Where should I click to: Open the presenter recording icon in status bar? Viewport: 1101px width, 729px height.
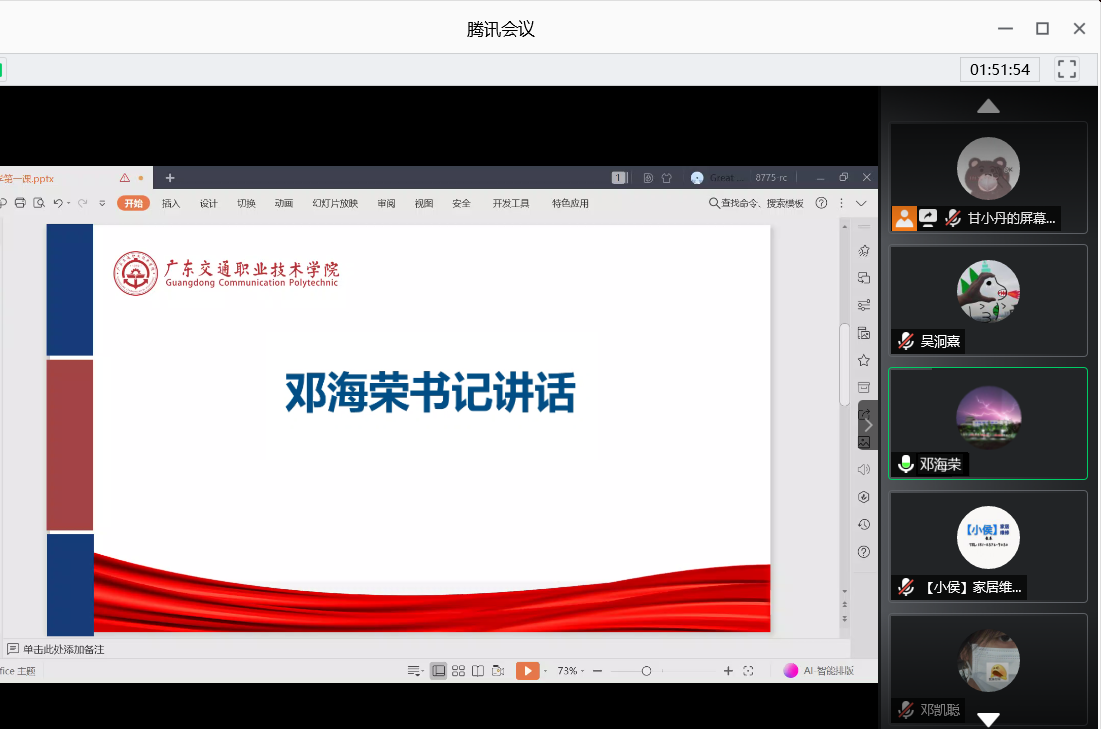499,671
